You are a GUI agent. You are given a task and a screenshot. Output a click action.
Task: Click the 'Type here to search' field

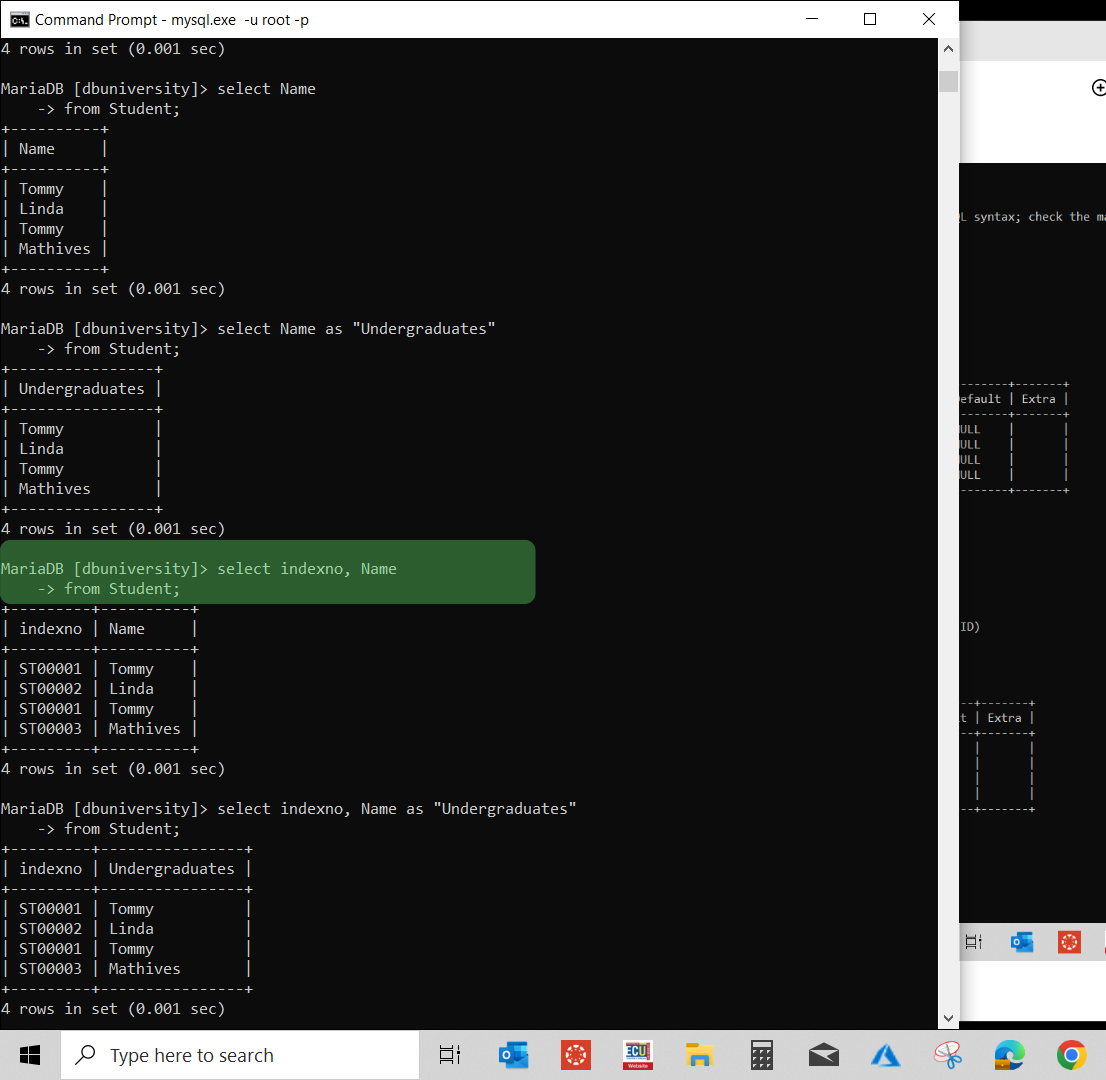240,1054
